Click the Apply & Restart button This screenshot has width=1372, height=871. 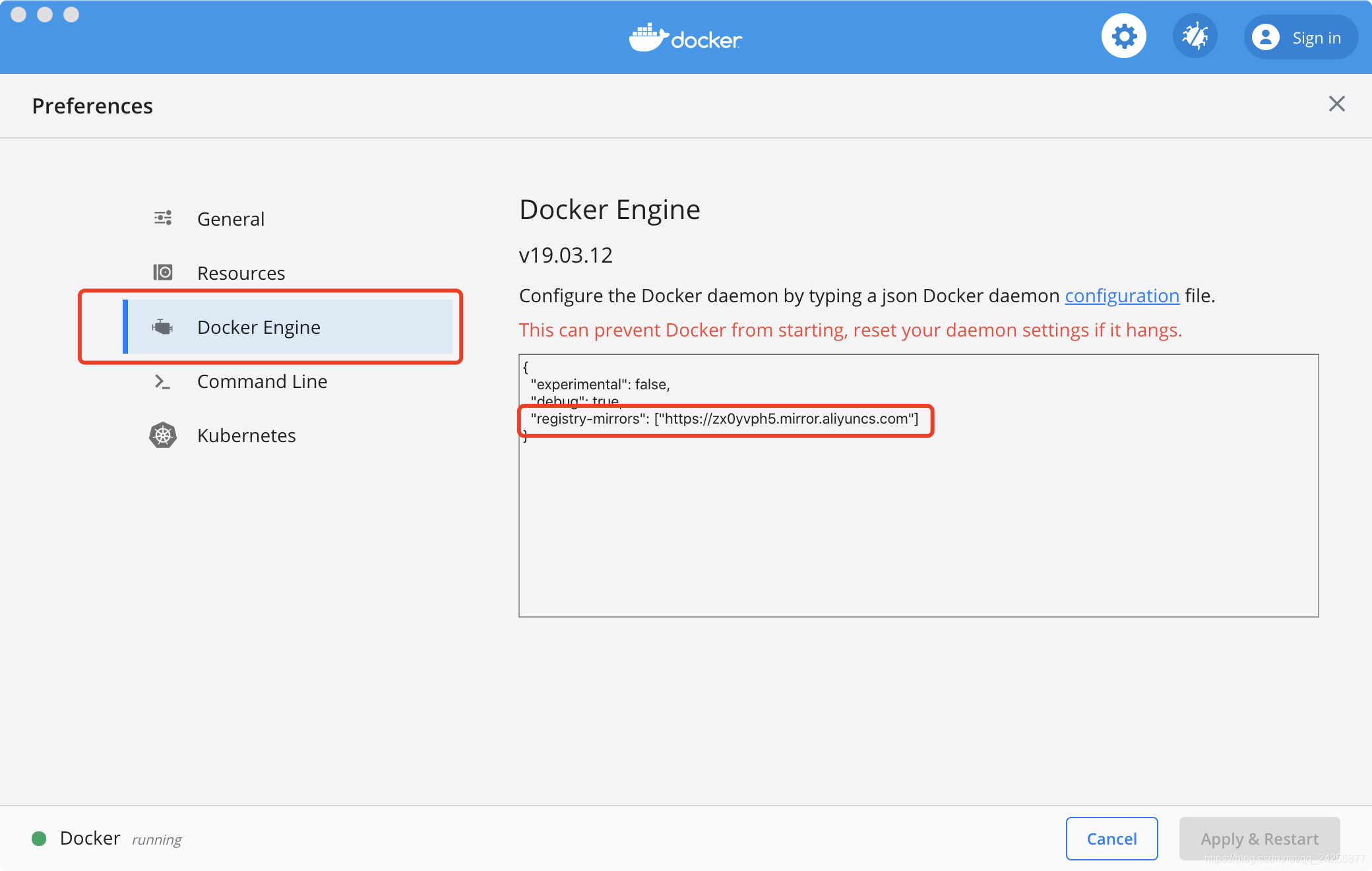(x=1259, y=839)
